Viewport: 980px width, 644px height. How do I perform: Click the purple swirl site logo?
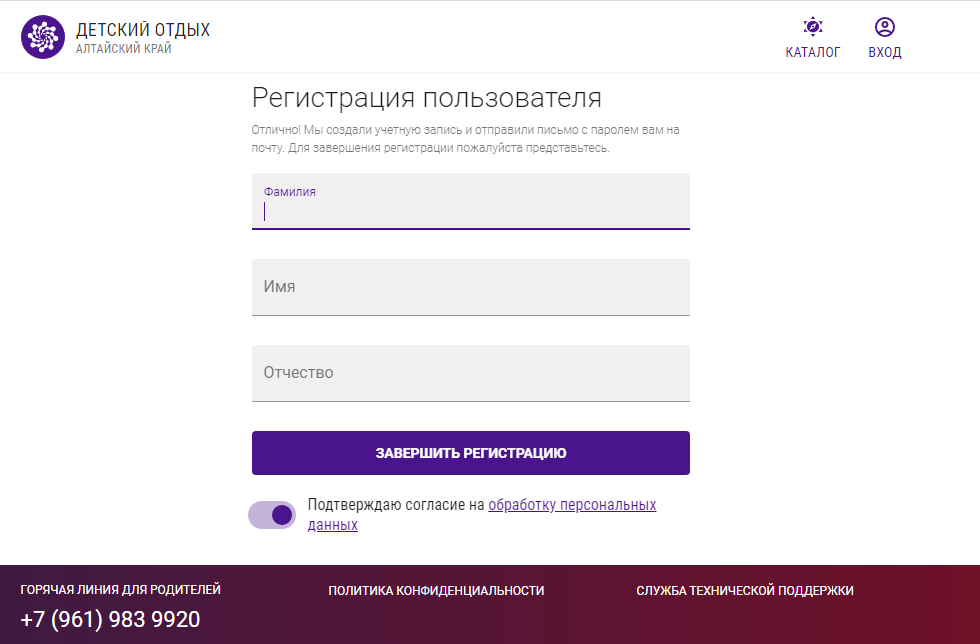click(x=42, y=37)
